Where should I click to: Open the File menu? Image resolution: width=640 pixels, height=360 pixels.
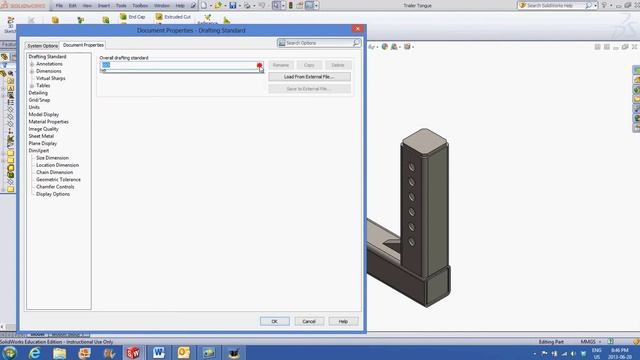60,6
